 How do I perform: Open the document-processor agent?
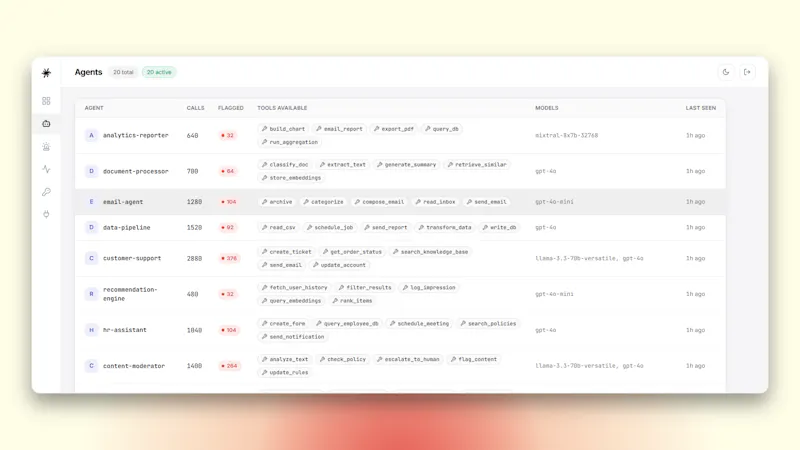[136, 171]
